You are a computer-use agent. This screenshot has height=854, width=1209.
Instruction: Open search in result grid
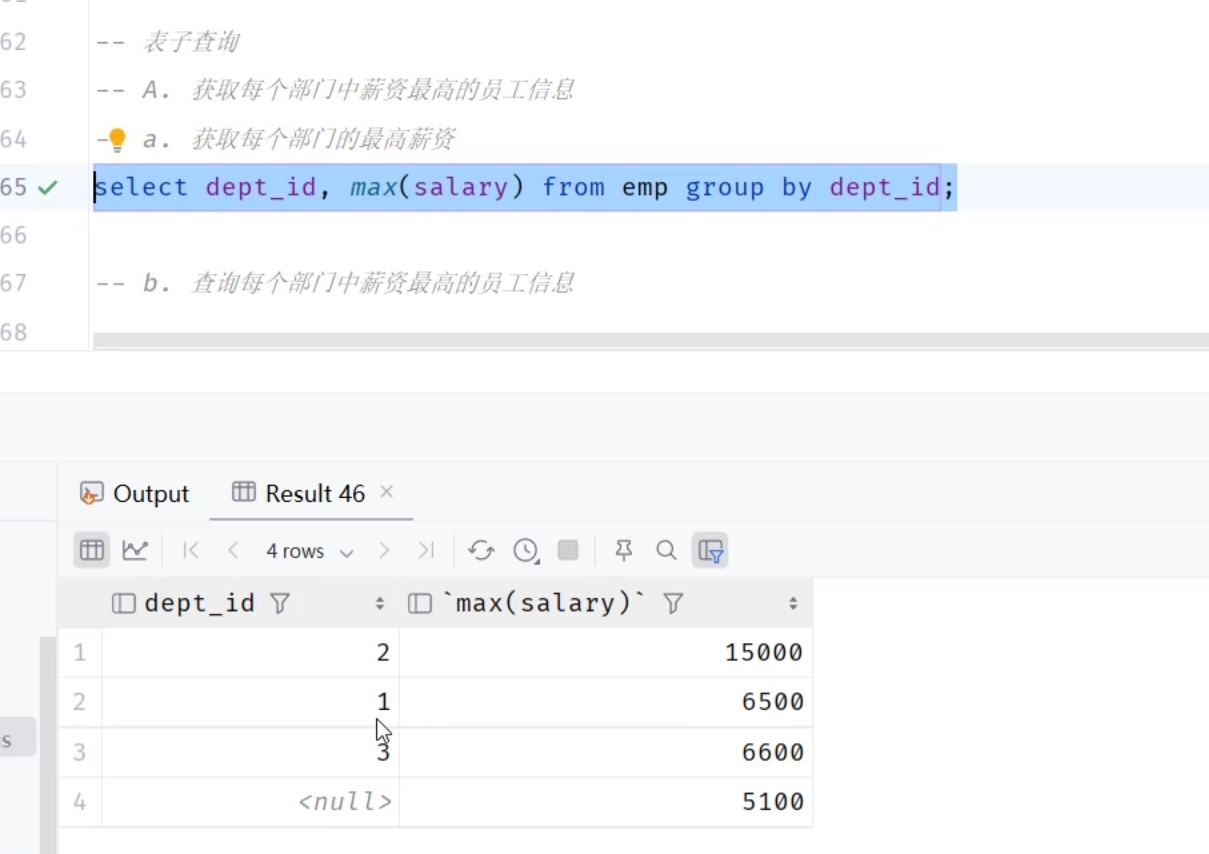(666, 550)
